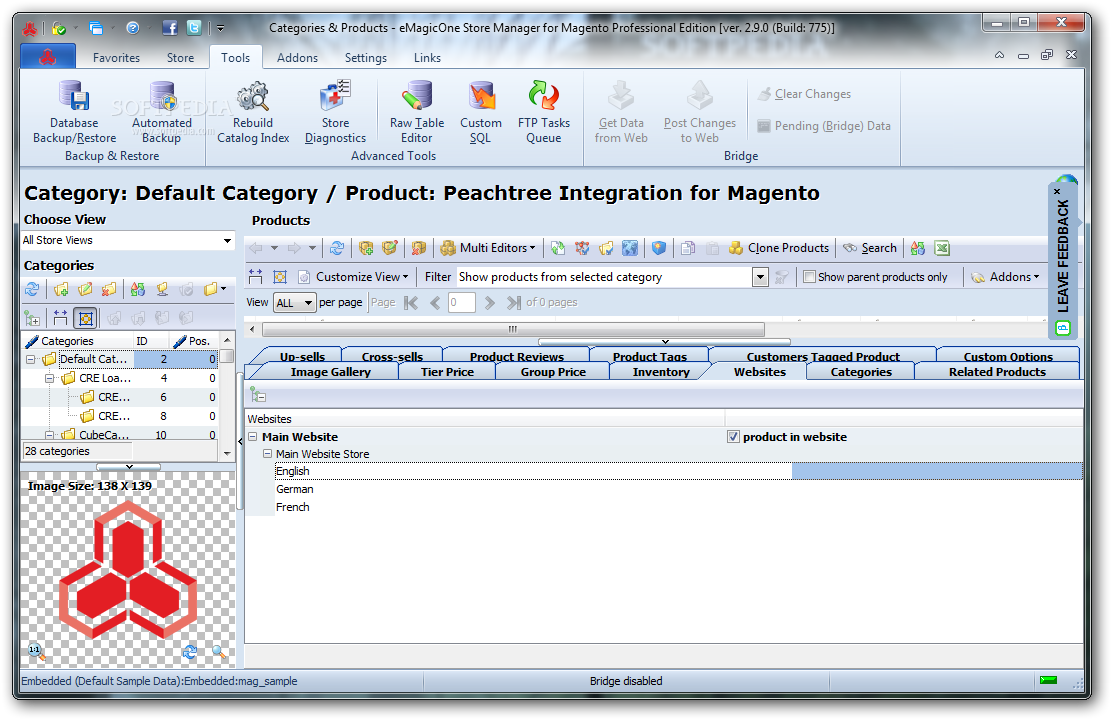Add a new category with folder-plus icon

pyautogui.click(x=61, y=289)
